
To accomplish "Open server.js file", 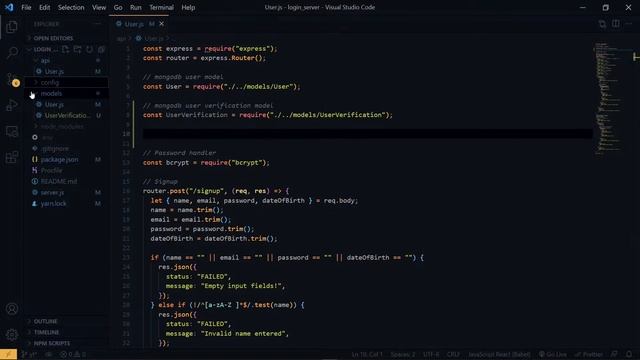I will 52,192.
